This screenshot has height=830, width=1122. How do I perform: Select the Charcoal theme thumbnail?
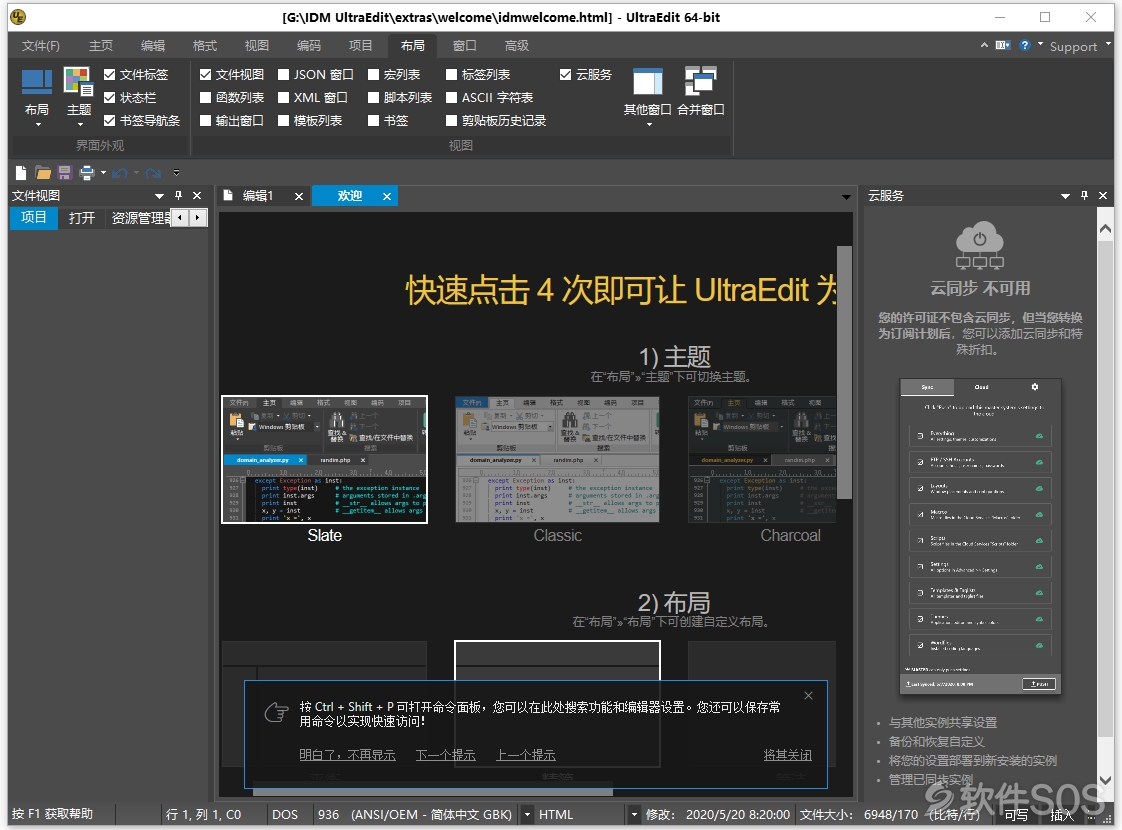tap(762, 459)
